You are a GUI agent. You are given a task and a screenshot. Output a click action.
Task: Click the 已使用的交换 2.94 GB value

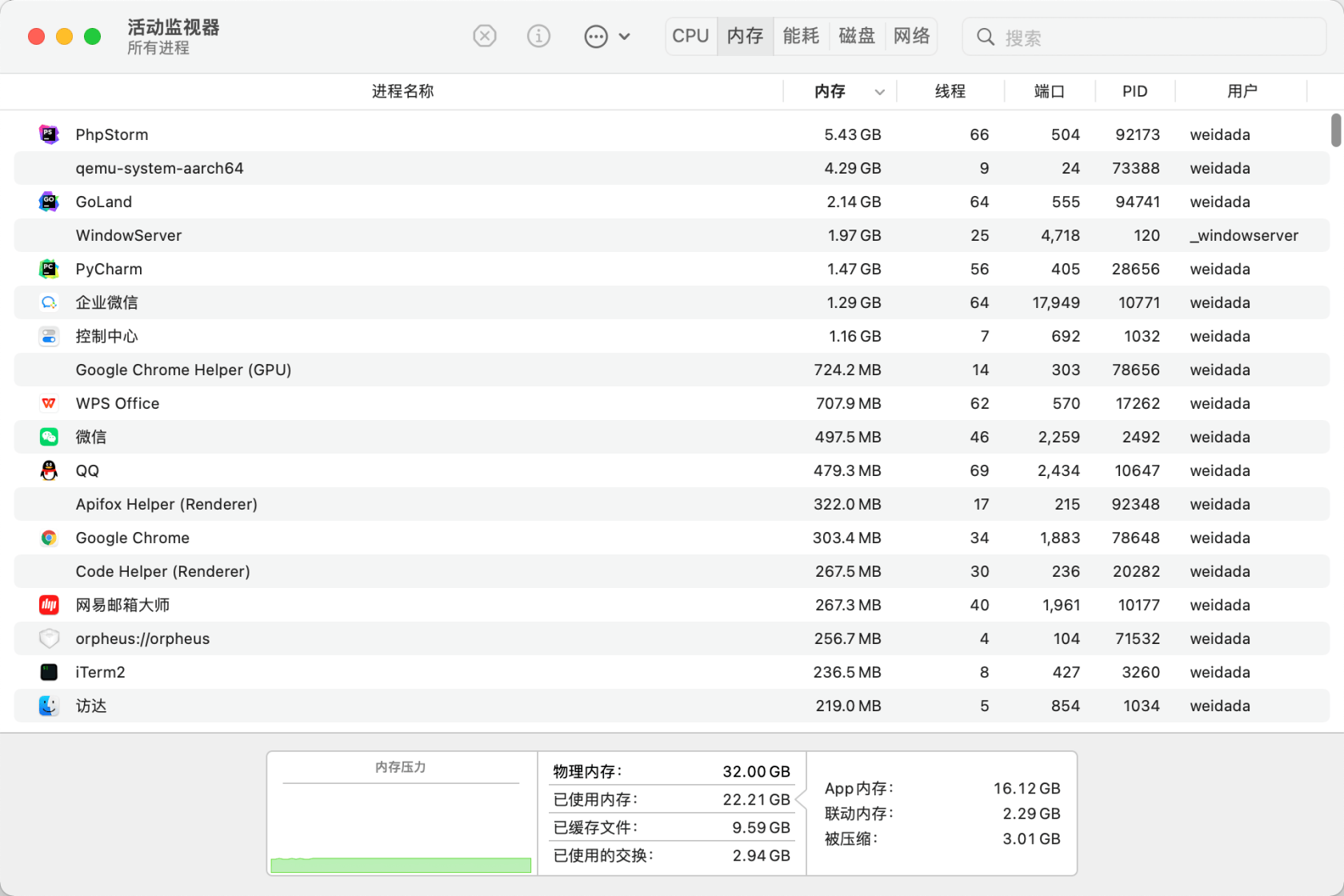pyautogui.click(x=761, y=855)
